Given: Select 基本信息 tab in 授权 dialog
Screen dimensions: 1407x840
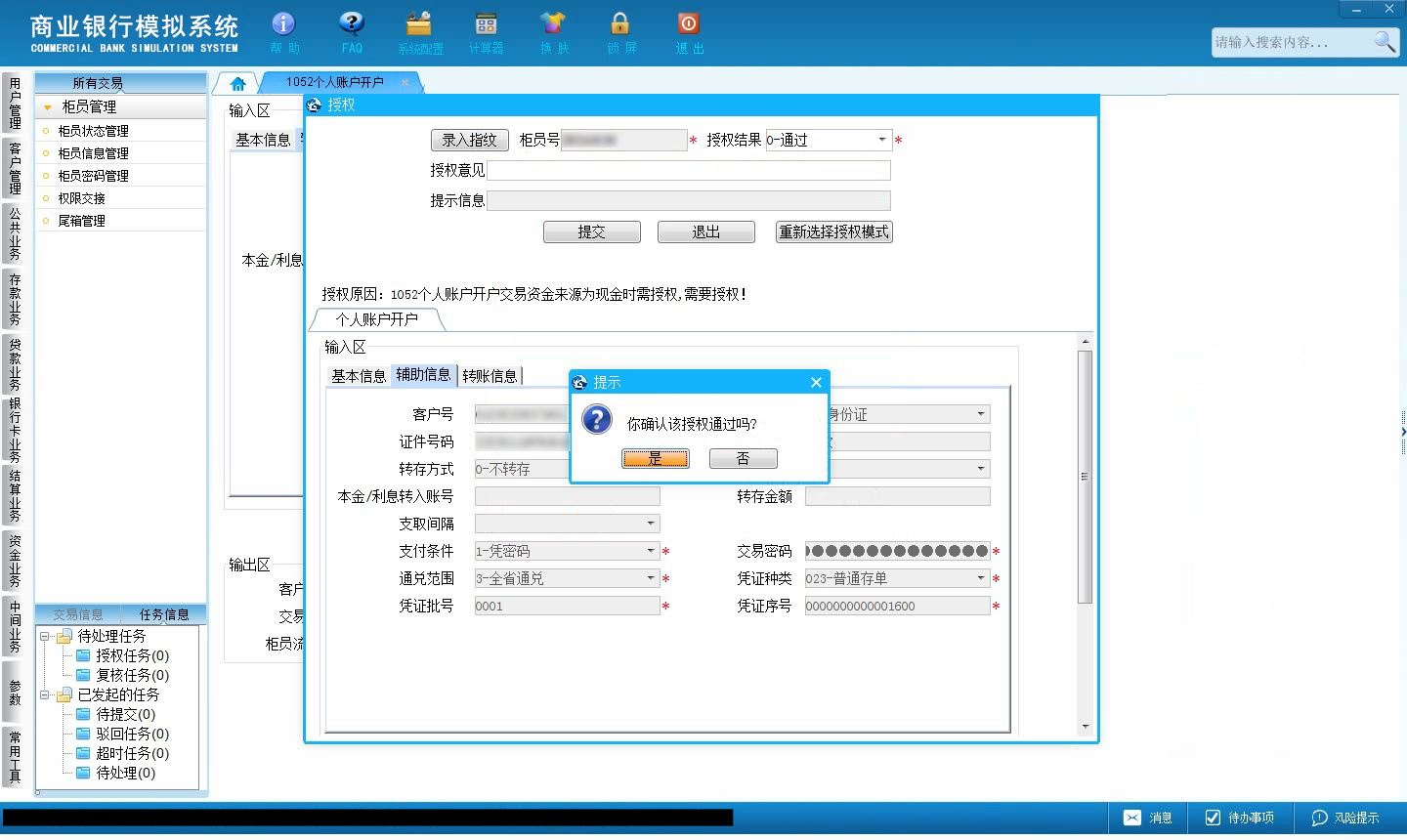Looking at the screenshot, I should [359, 376].
